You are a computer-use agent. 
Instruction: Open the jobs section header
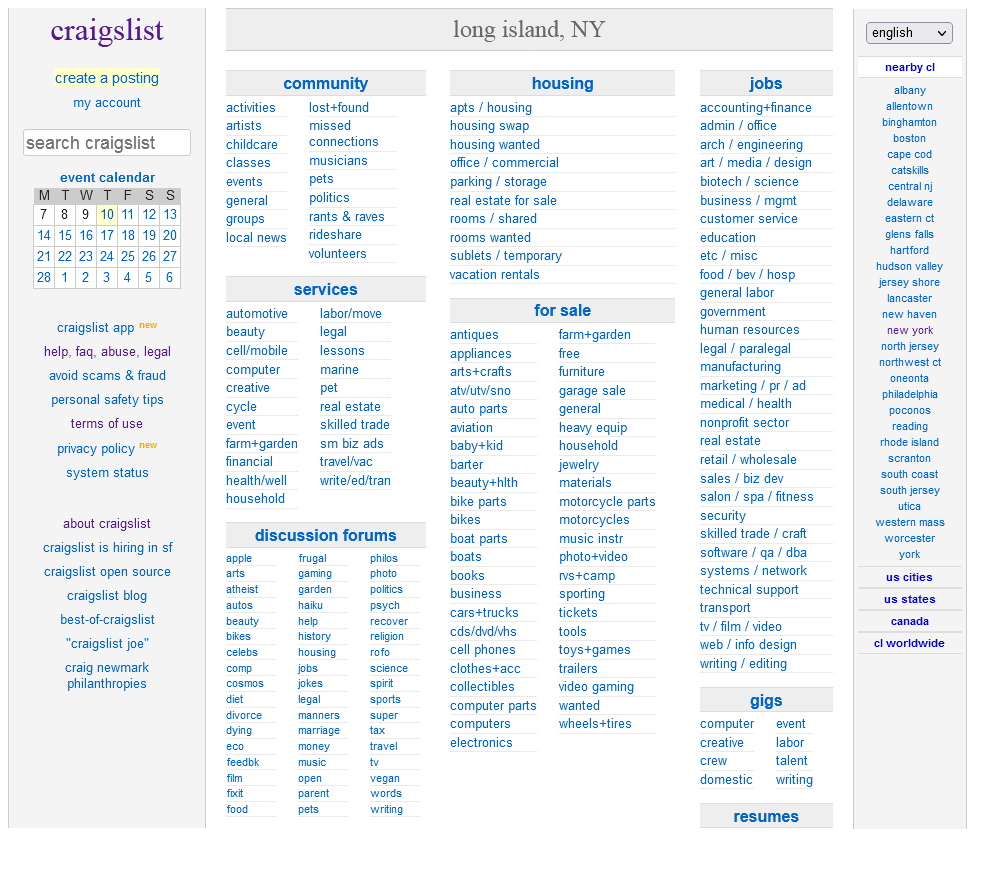[x=765, y=84]
